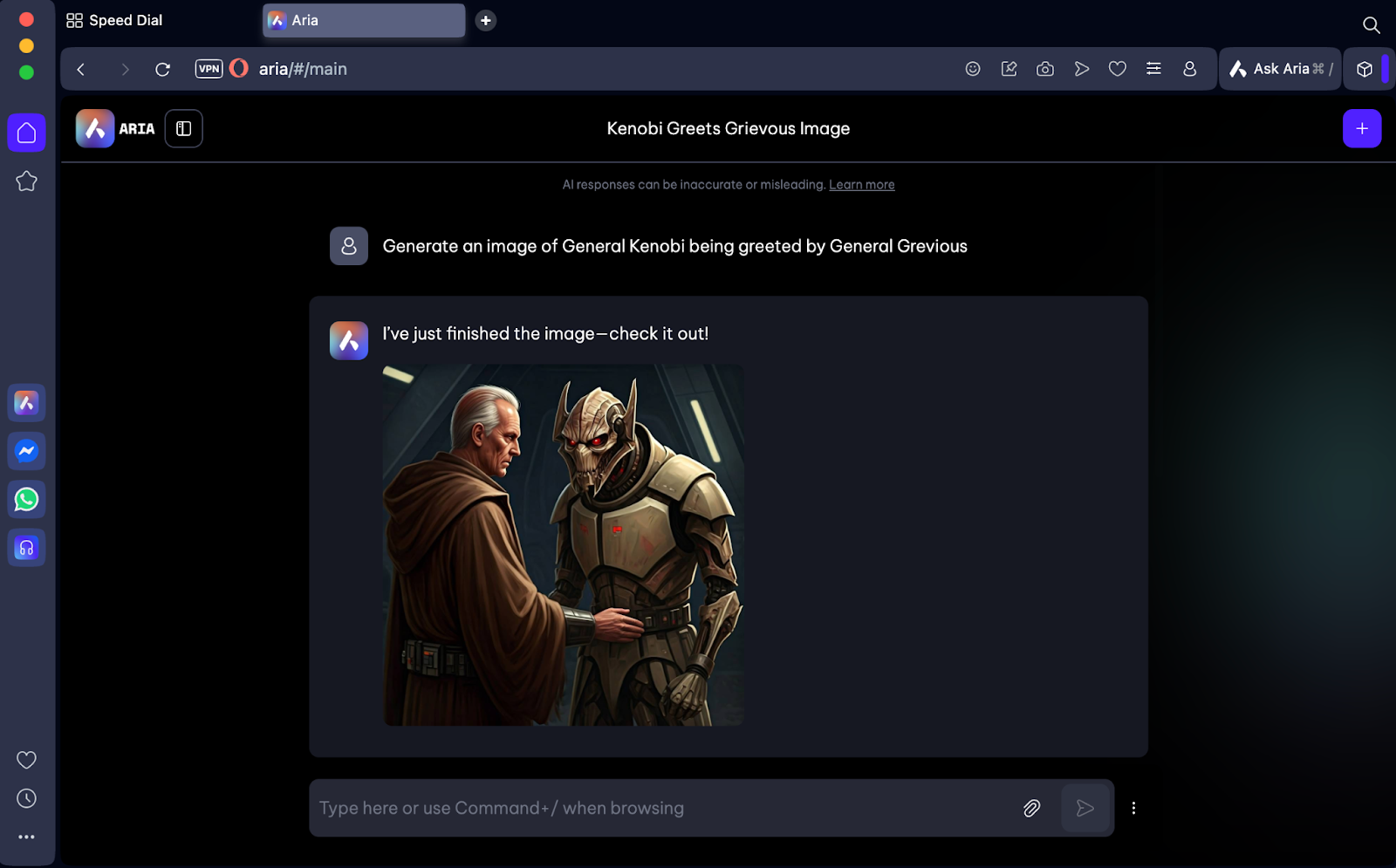Viewport: 1396px width, 868px height.
Task: Go back to previous page
Action: (81, 69)
